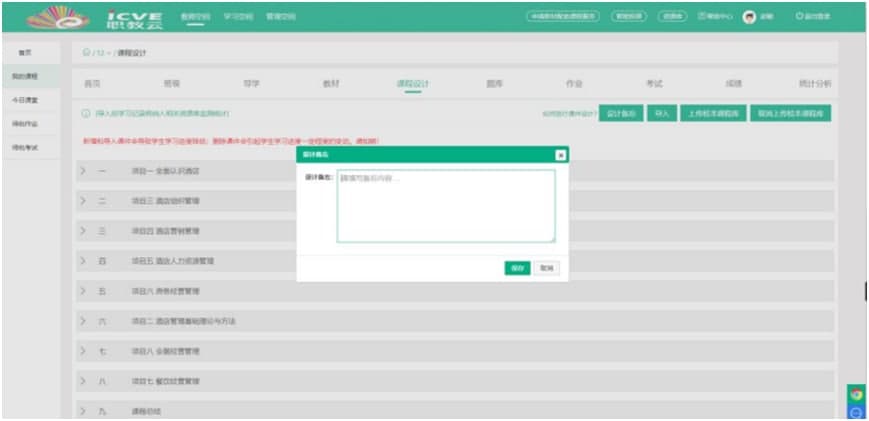Expand chapter 三 with its chevron
The height and width of the screenshot is (421, 869).
point(83,231)
